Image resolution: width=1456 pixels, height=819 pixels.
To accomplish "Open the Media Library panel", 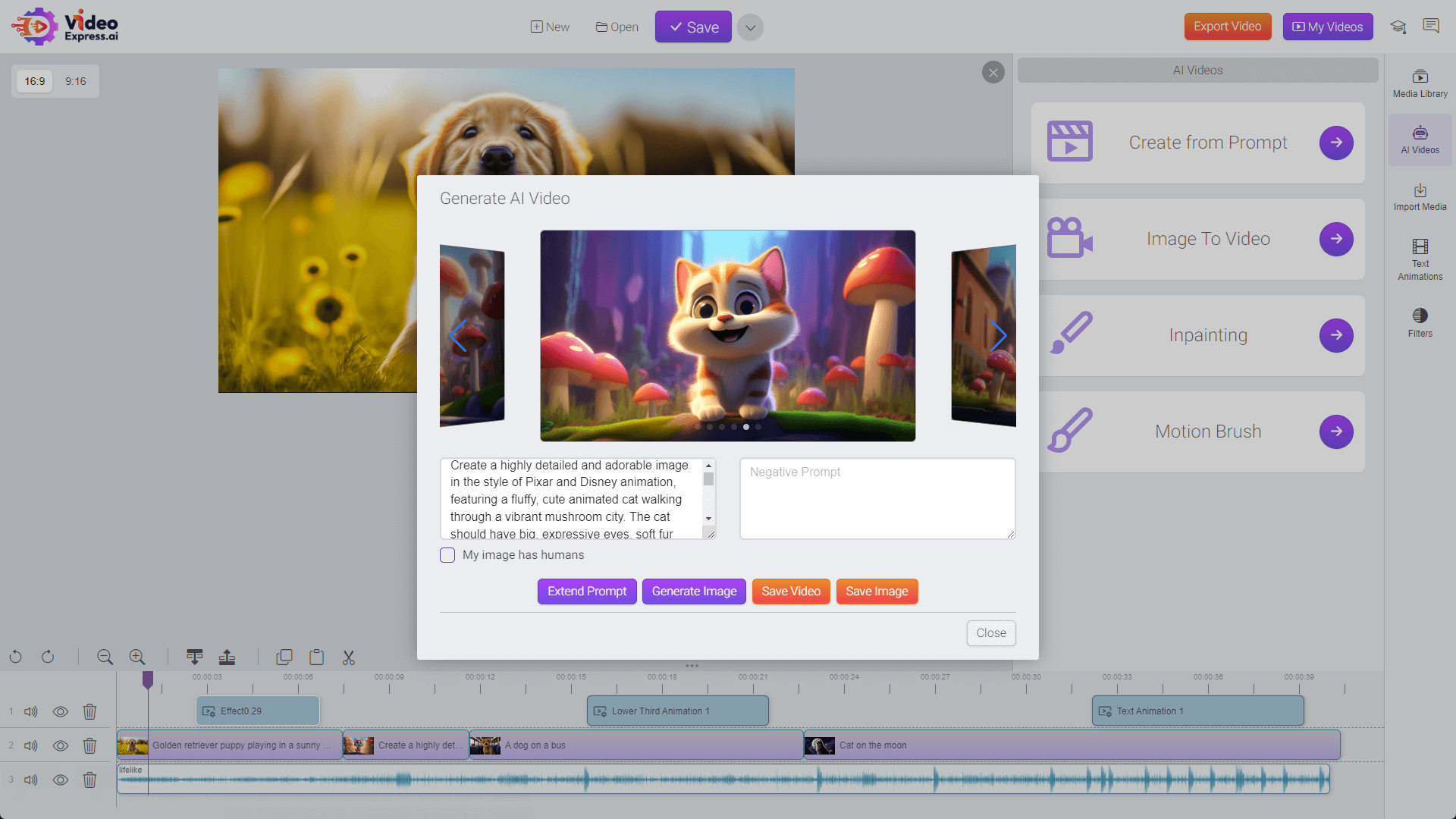I will (1420, 83).
